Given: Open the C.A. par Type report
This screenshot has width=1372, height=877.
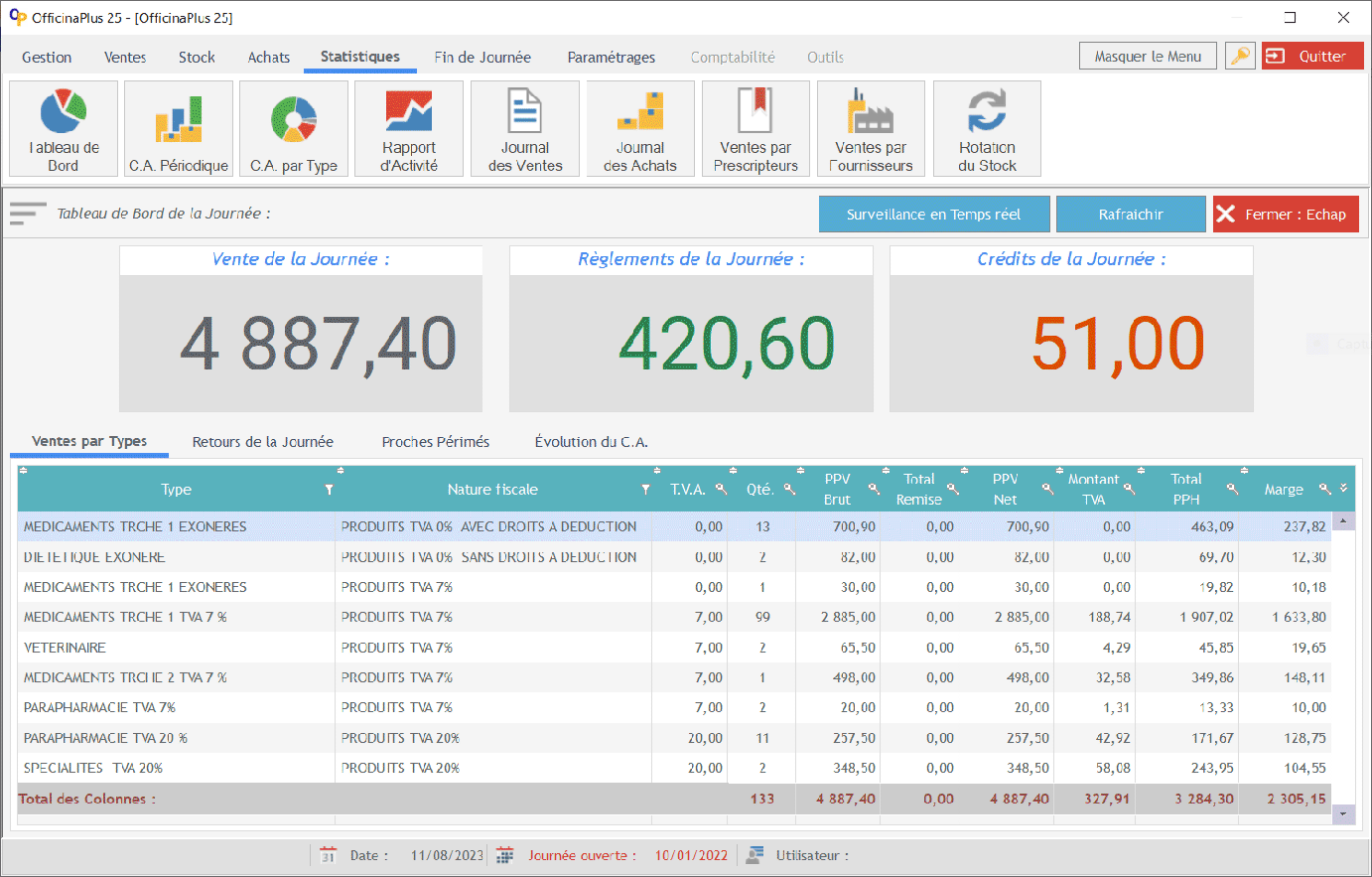Looking at the screenshot, I should click(x=294, y=129).
